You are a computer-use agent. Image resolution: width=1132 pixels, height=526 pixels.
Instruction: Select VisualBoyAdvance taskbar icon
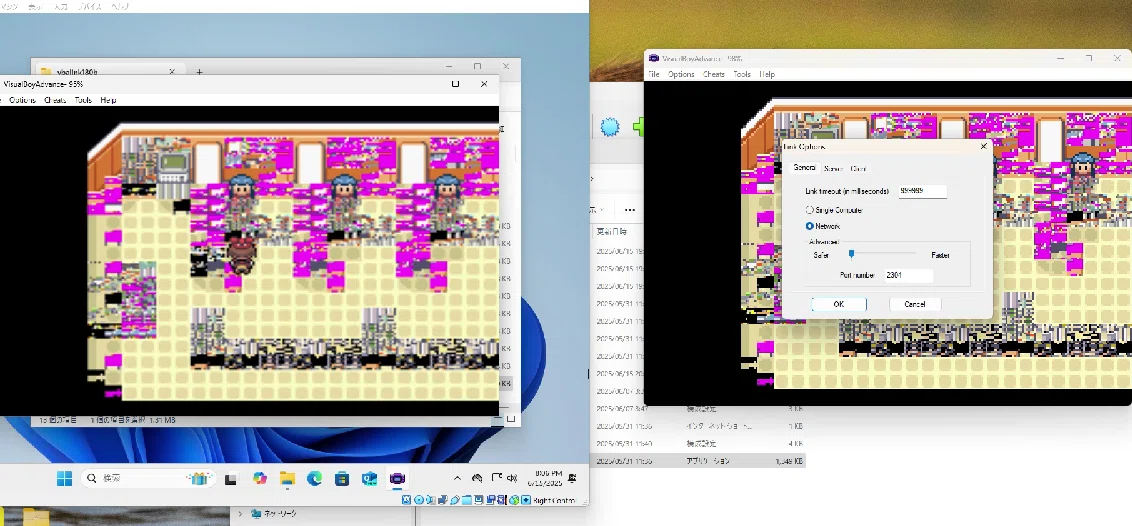point(397,478)
